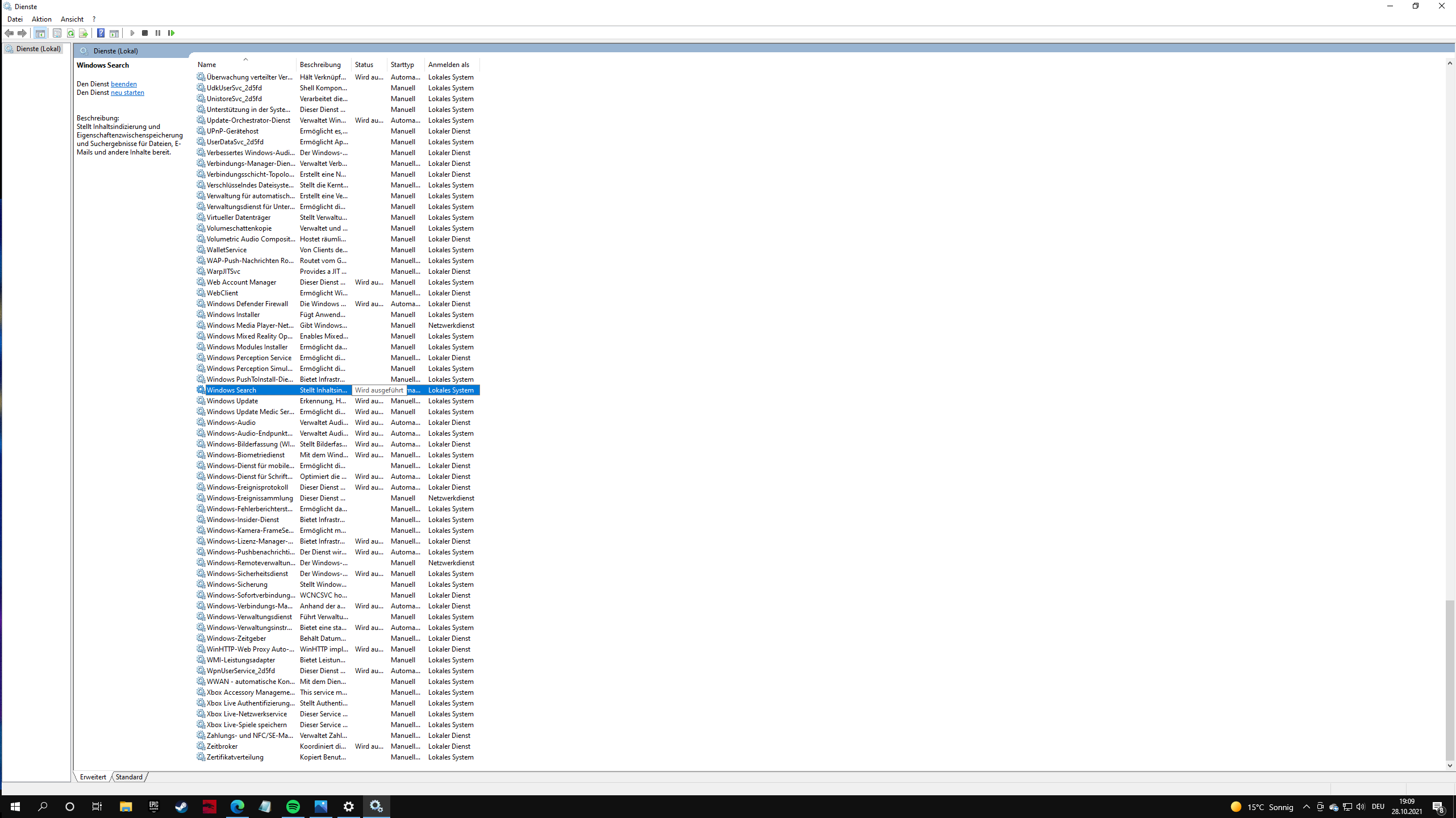Image resolution: width=1456 pixels, height=818 pixels.
Task: Sort by the Beschreibung column header
Action: [324, 65]
